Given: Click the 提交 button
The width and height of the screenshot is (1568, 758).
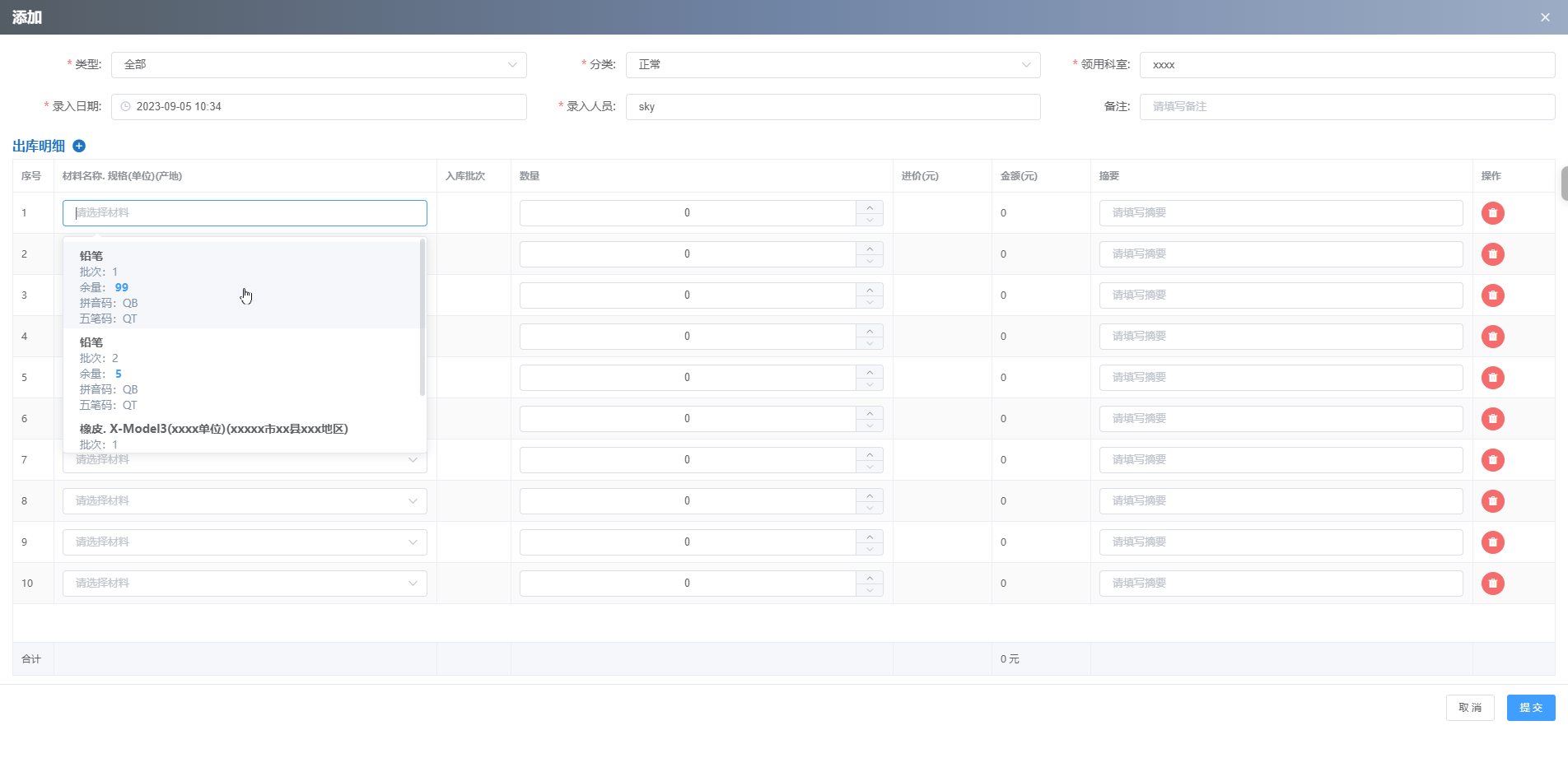Looking at the screenshot, I should pyautogui.click(x=1531, y=708).
